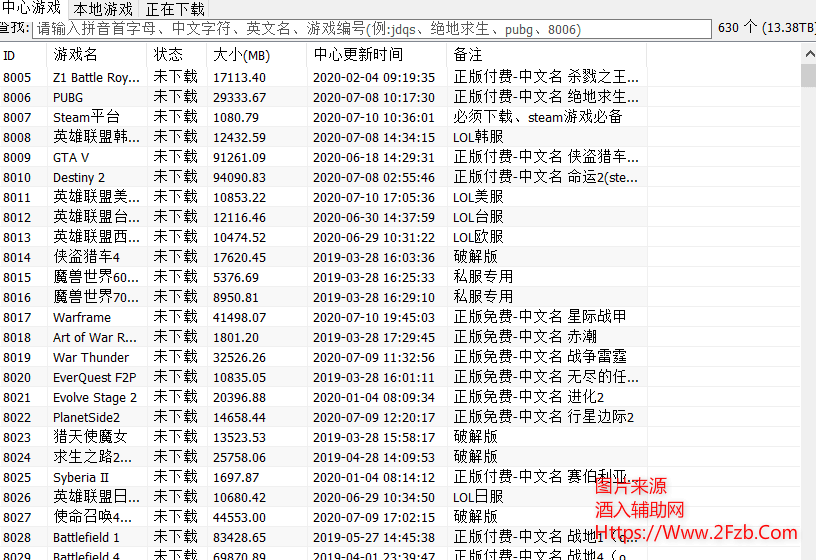This screenshot has height=560, width=816.
Task: Select the 英雄联盟日... row name
Action: (96, 498)
